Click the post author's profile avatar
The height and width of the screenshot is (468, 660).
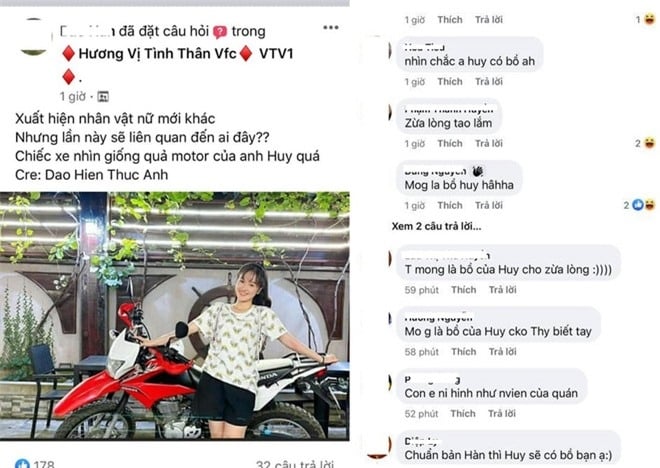pyautogui.click(x=35, y=37)
